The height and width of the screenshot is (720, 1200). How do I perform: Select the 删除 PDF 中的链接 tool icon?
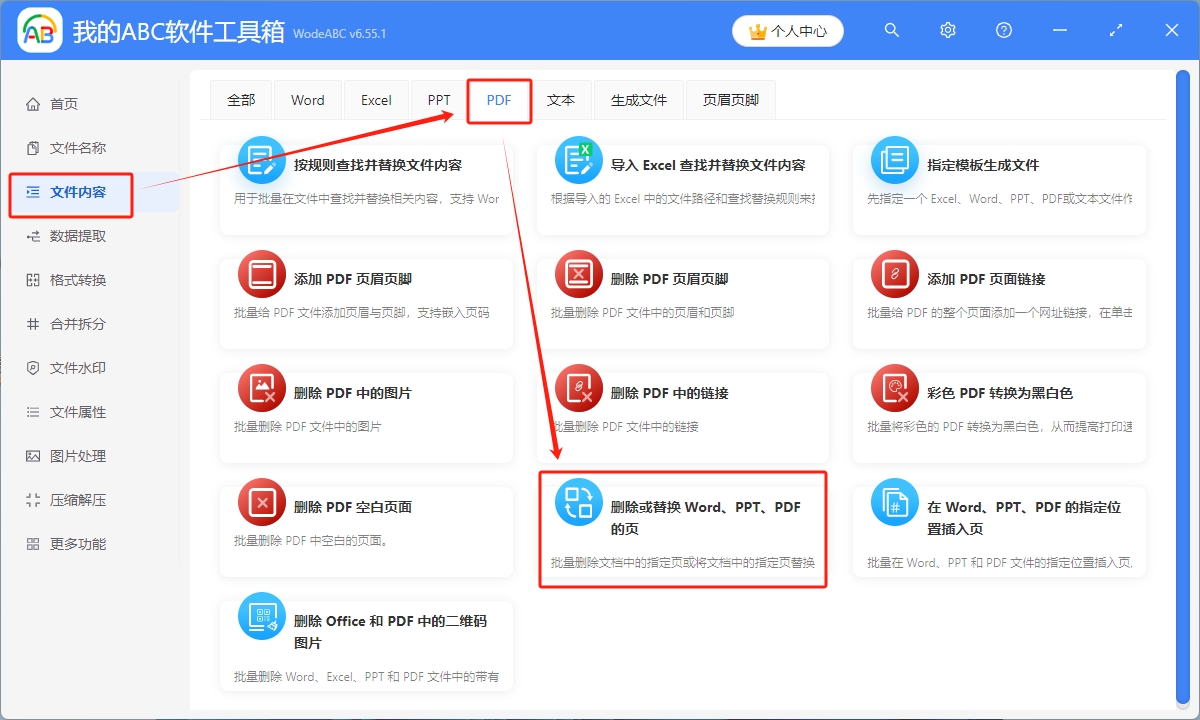[578, 390]
